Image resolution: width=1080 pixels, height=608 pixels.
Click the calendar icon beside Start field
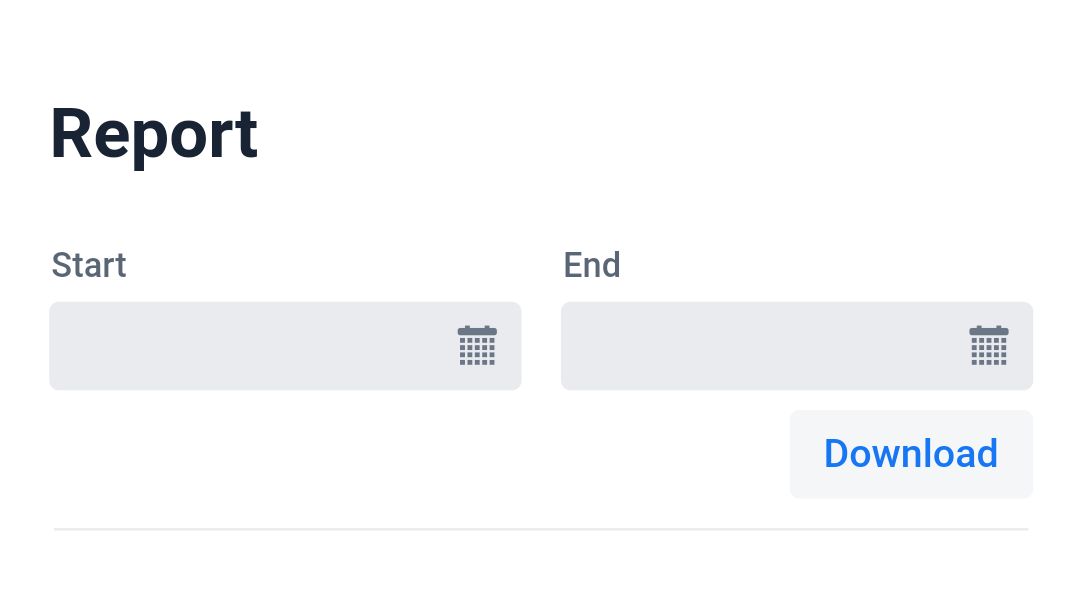477,345
